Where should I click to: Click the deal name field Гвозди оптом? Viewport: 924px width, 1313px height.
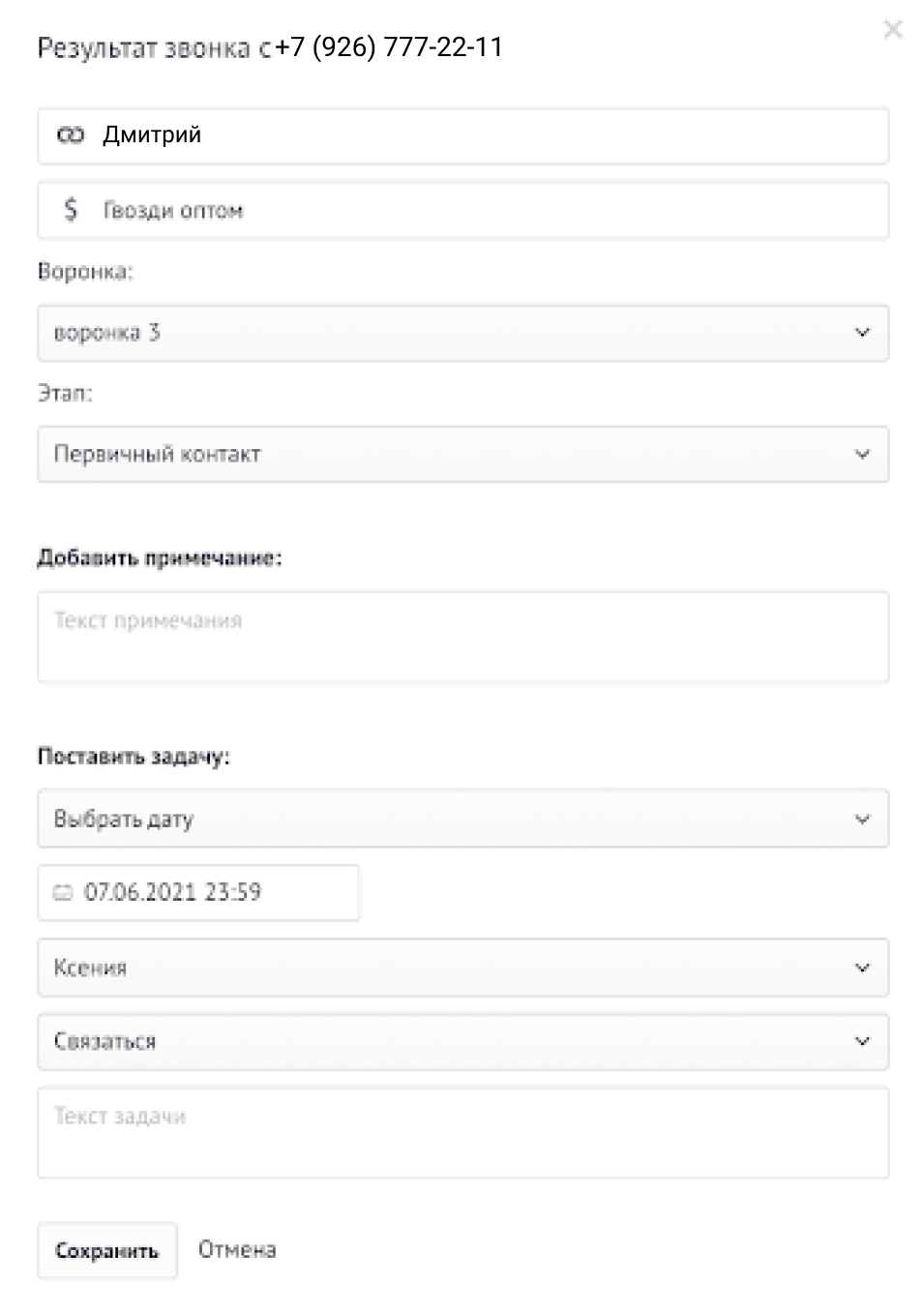(x=484, y=211)
